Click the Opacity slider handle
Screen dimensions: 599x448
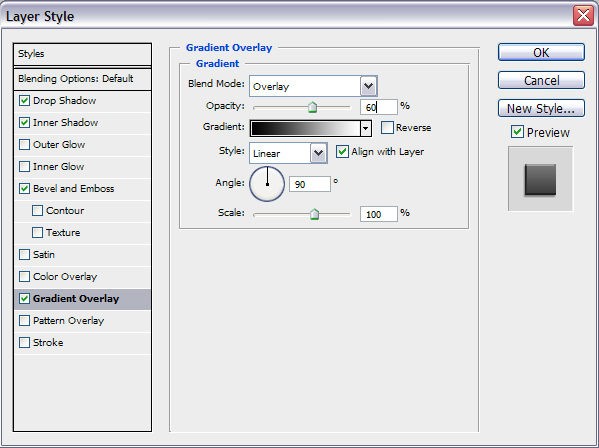point(312,107)
